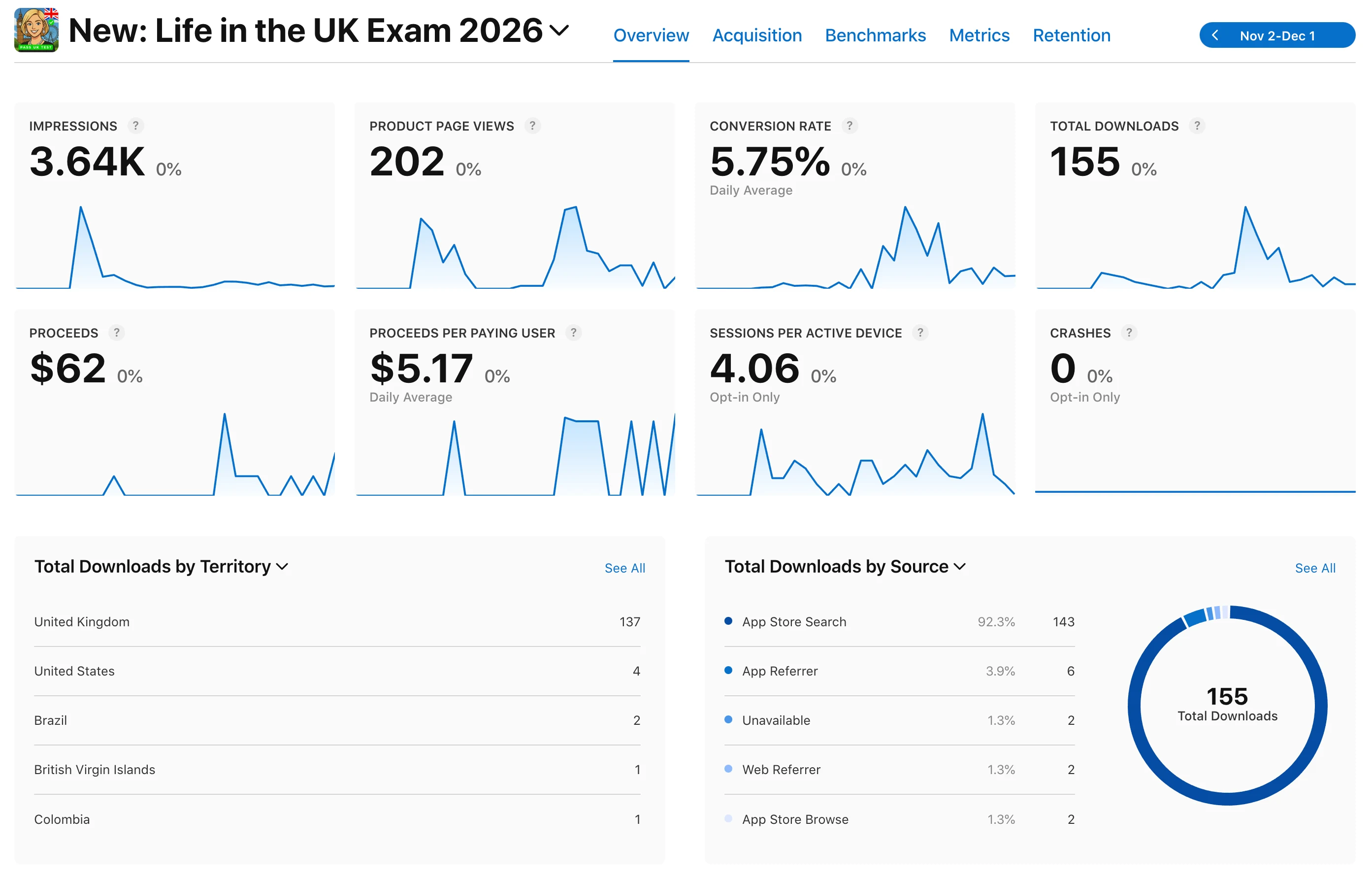Go to the Benchmarks tab
The height and width of the screenshot is (881, 1372).
875,35
